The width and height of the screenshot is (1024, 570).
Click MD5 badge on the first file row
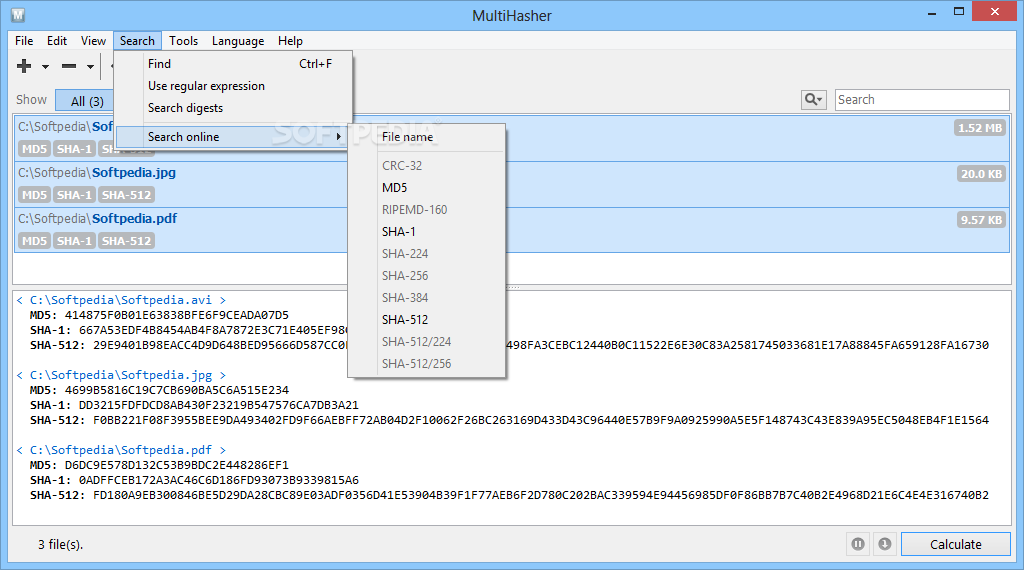point(34,149)
